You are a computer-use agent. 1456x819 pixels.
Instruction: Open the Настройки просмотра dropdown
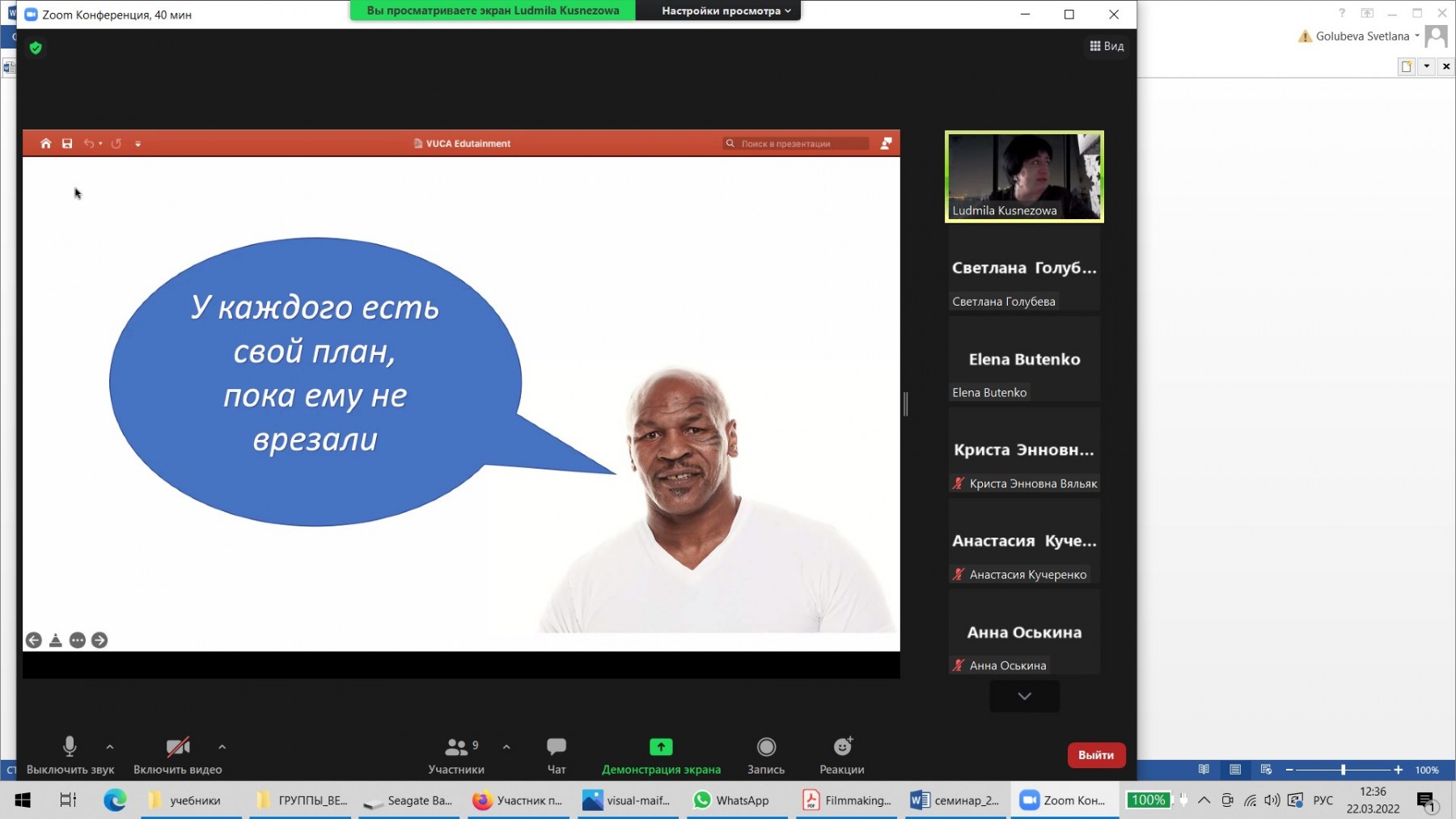(x=726, y=11)
